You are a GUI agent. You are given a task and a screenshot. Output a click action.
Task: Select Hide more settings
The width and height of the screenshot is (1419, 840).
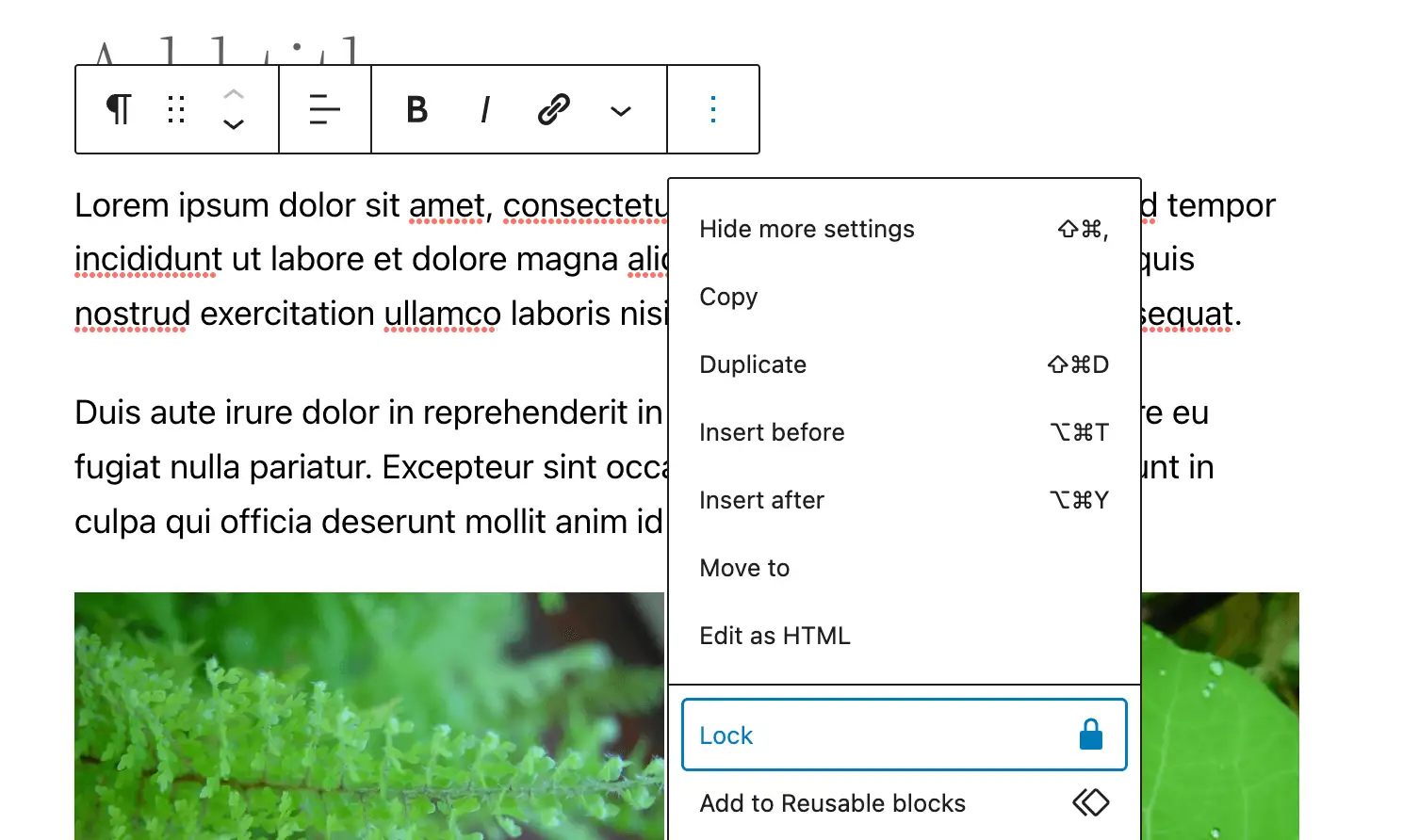pyautogui.click(x=904, y=229)
